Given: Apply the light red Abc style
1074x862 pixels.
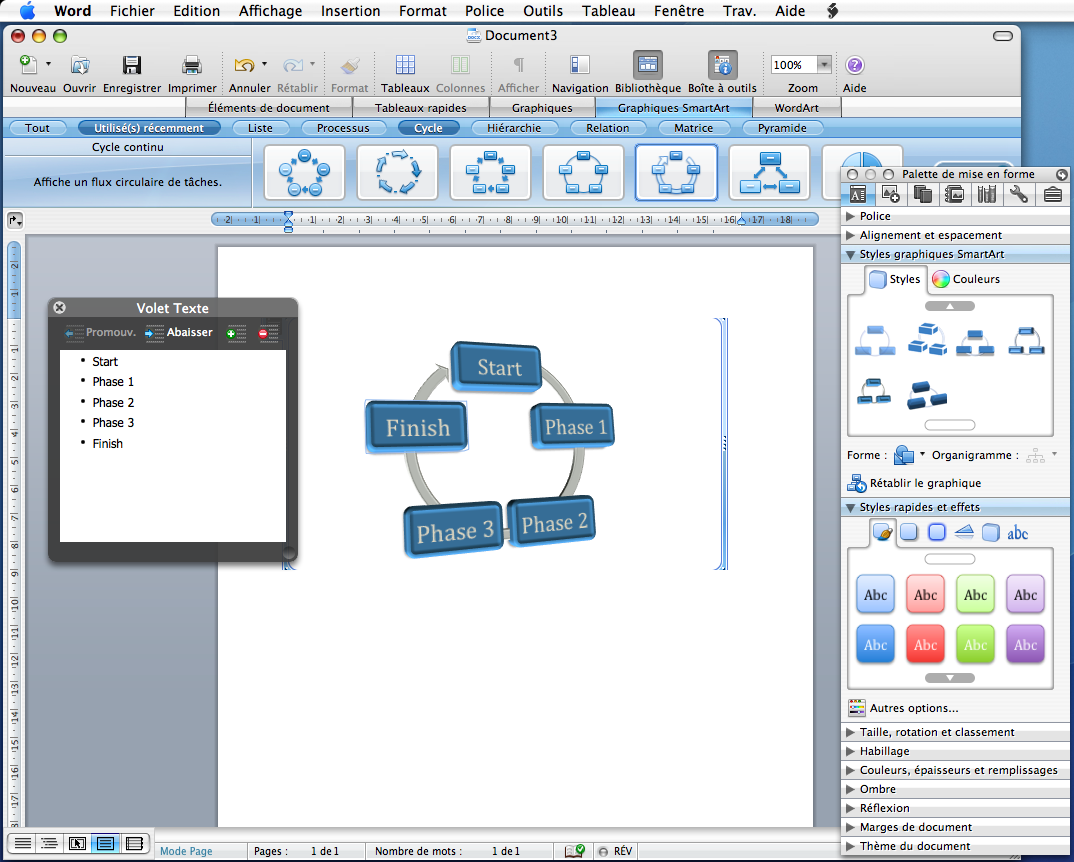Looking at the screenshot, I should coord(925,594).
